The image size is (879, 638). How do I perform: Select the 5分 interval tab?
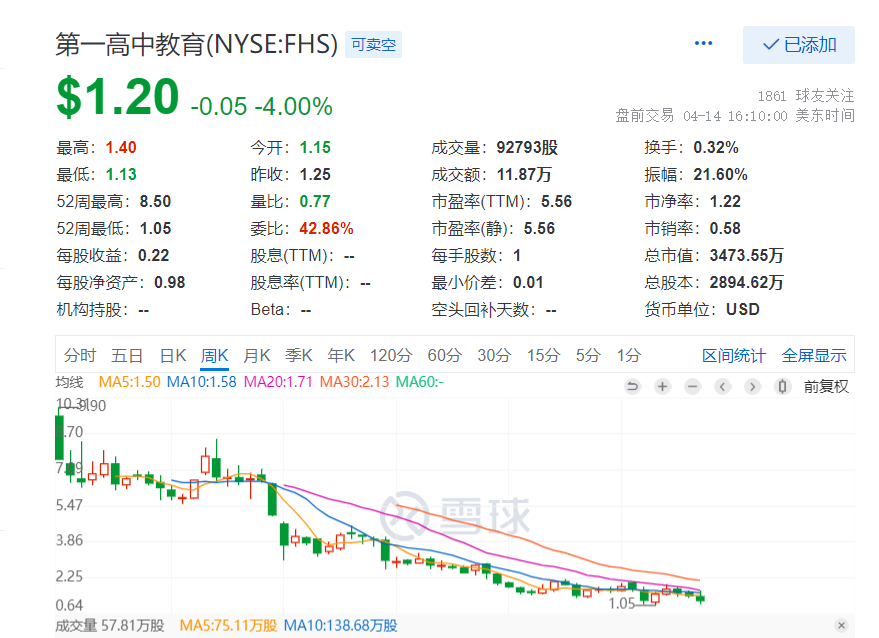point(588,355)
